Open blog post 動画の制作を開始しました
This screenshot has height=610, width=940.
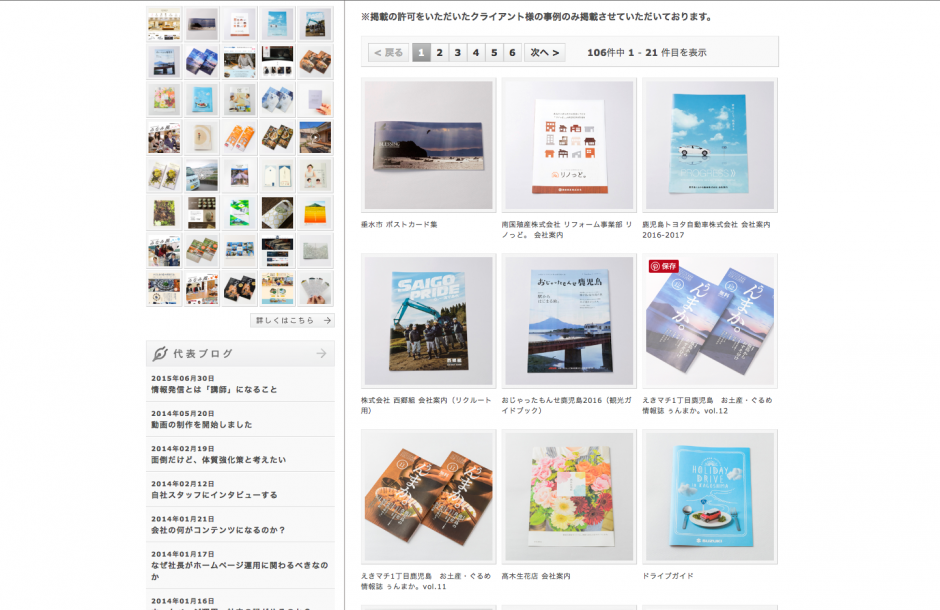202,424
